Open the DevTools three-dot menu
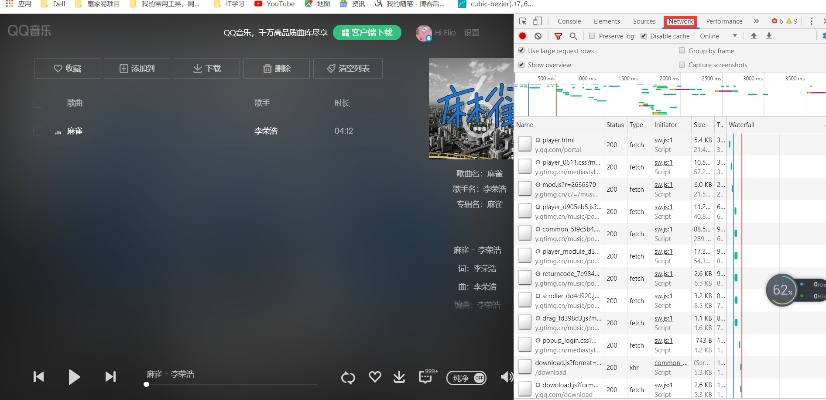The width and height of the screenshot is (826, 400). 812,21
